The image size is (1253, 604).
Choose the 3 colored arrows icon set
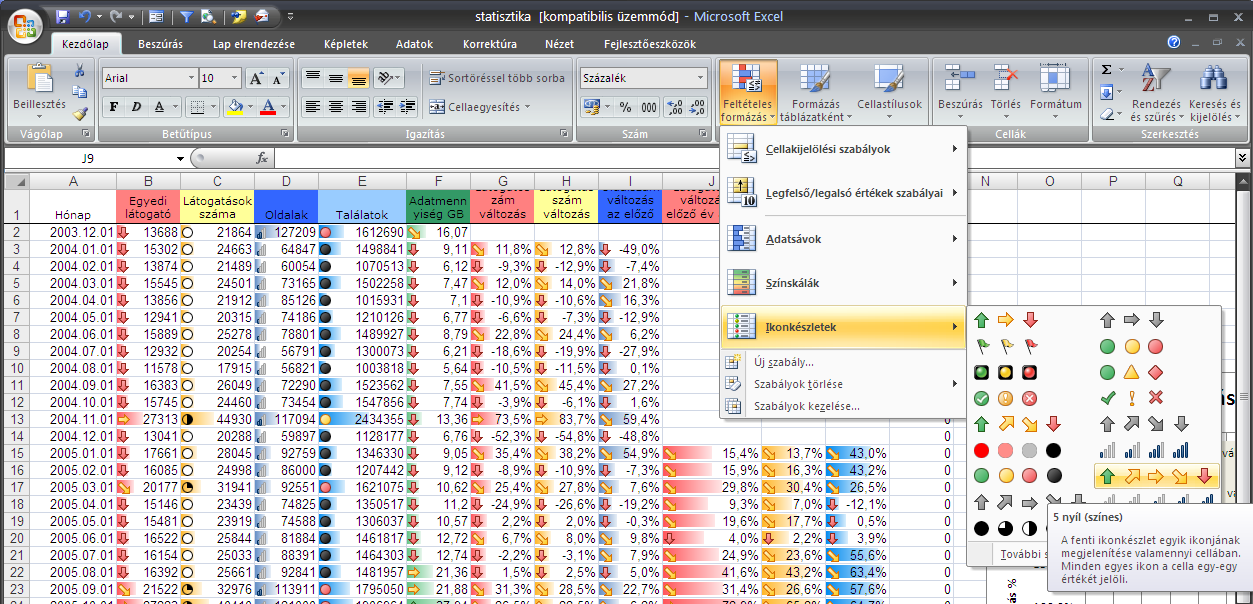pos(1005,321)
